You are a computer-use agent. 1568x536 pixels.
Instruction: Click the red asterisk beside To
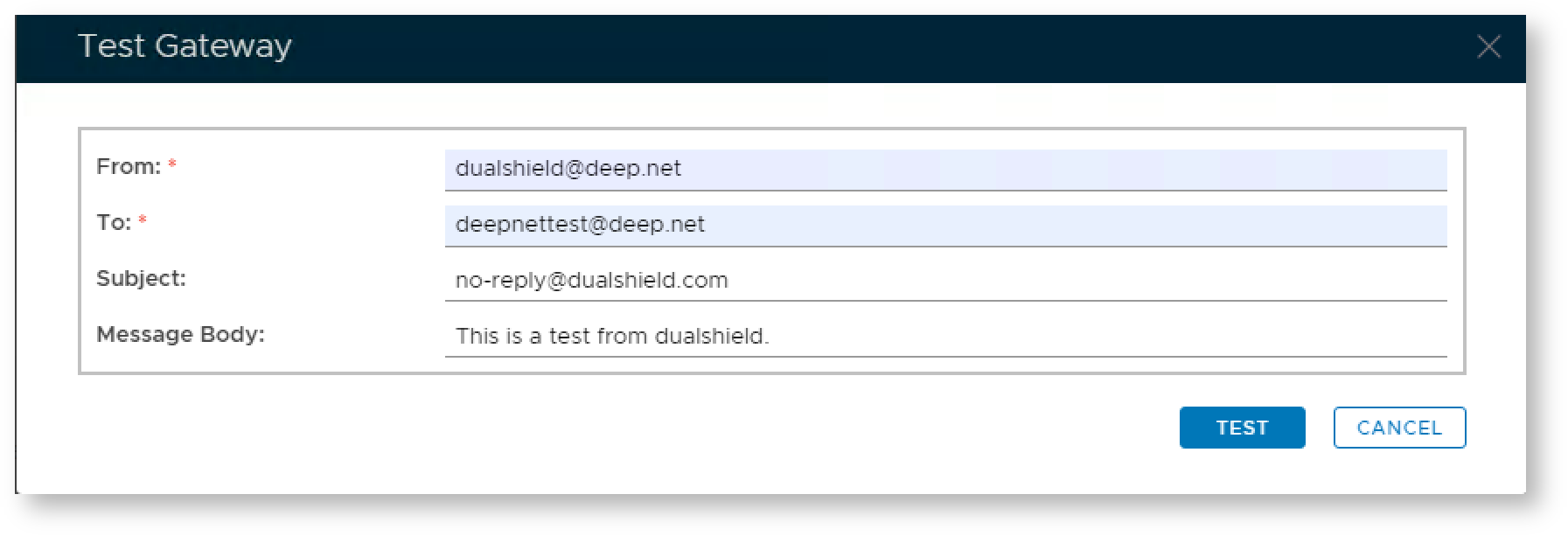(x=142, y=219)
